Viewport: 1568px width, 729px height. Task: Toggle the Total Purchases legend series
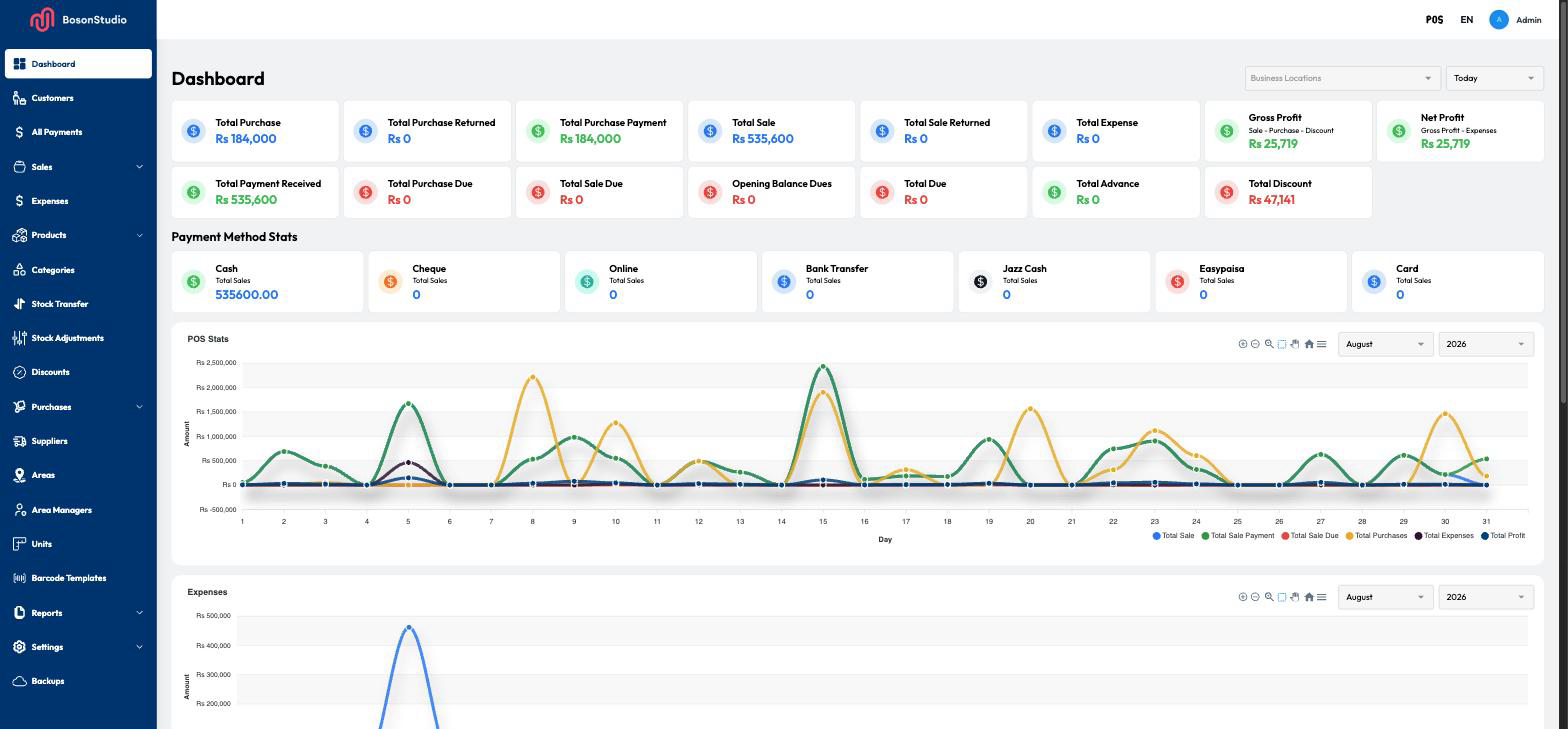tap(1378, 536)
